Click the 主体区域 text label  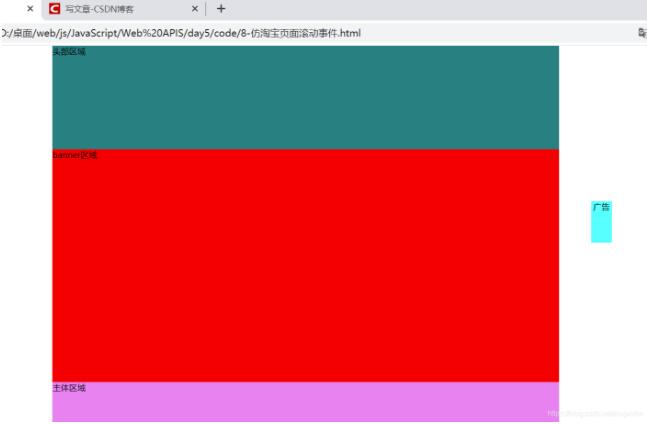pyautogui.click(x=69, y=388)
